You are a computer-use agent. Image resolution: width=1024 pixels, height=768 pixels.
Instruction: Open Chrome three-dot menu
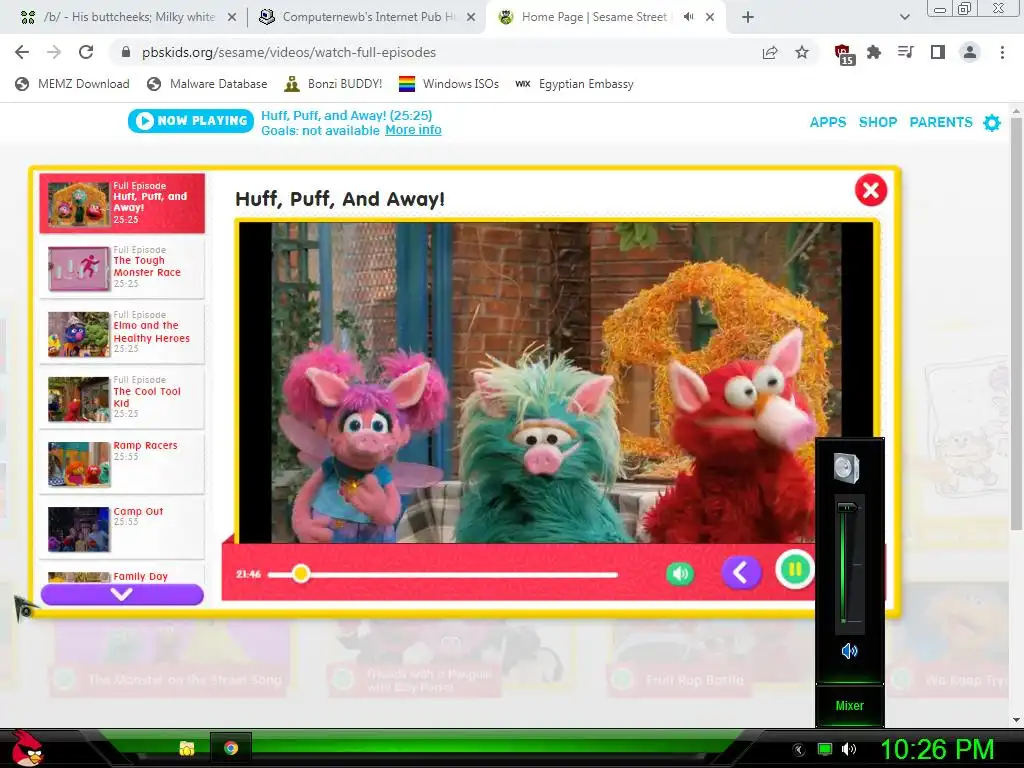[1002, 52]
